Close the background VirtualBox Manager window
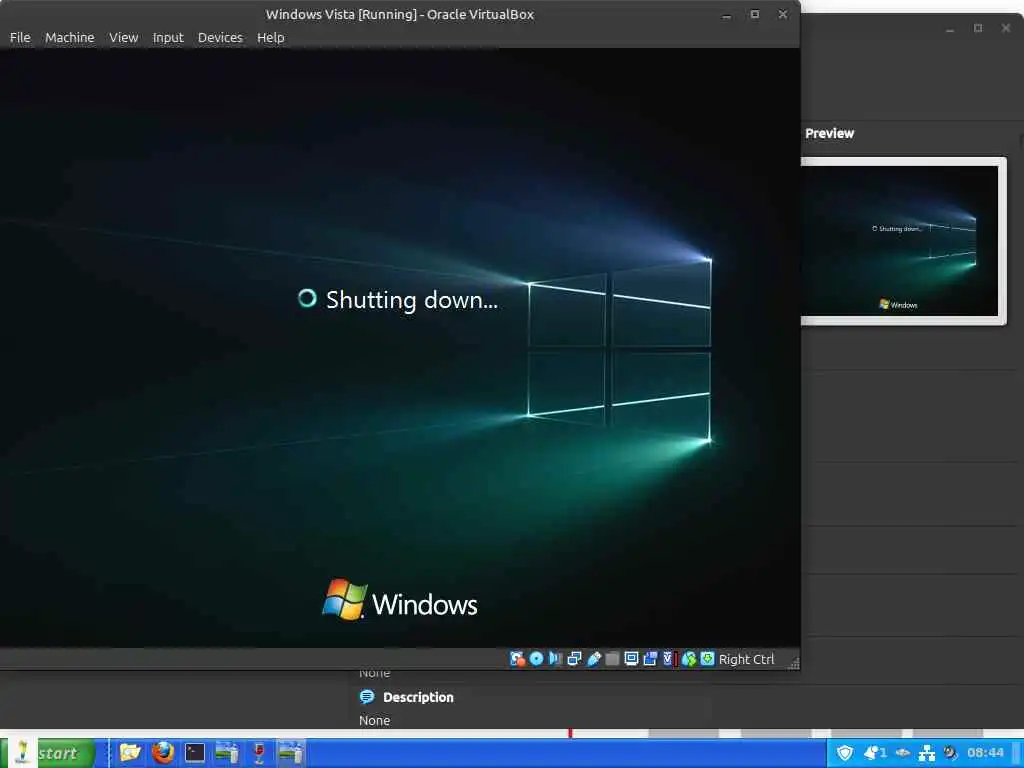 coord(1006,28)
